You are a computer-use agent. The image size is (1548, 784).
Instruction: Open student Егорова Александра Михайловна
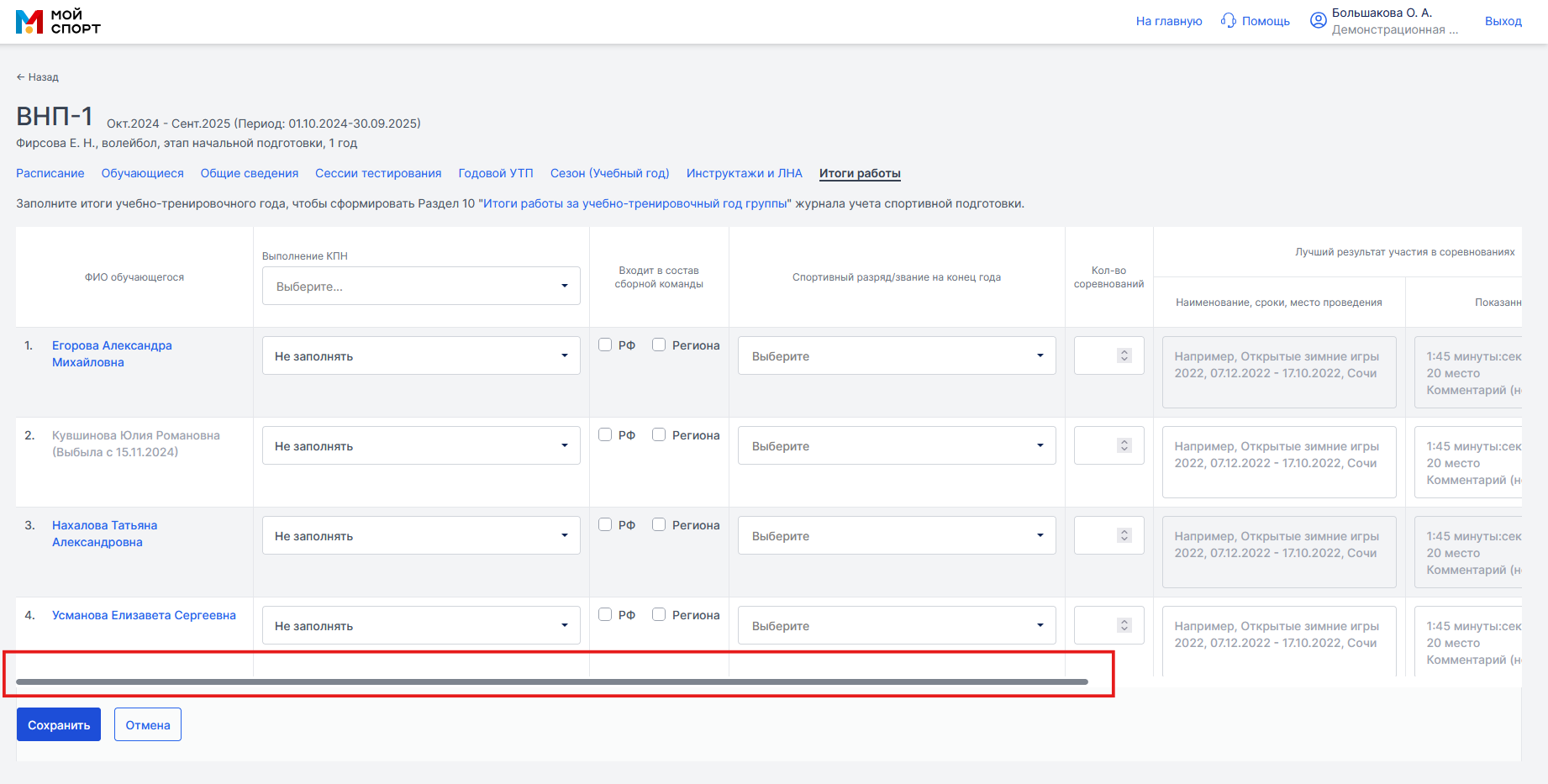pyautogui.click(x=112, y=354)
